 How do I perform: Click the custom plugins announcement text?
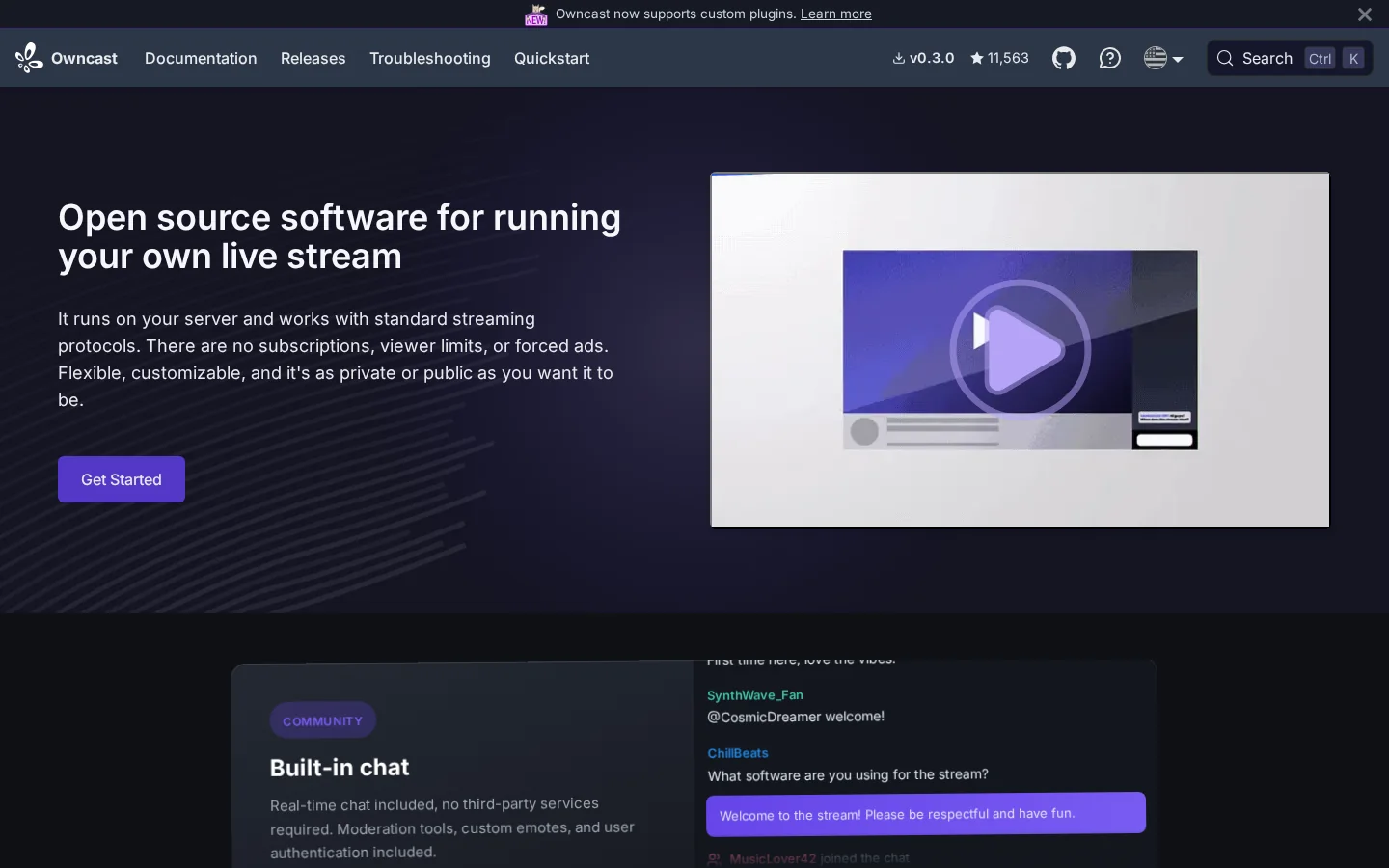coord(675,14)
